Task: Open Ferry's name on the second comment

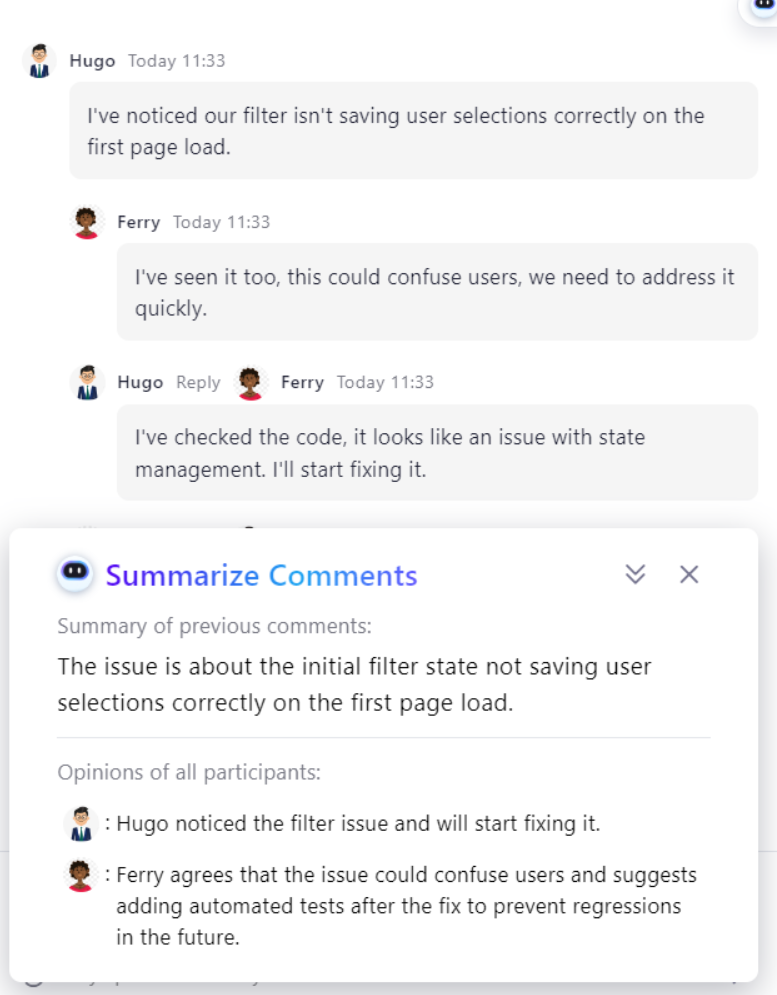Action: coord(138,222)
